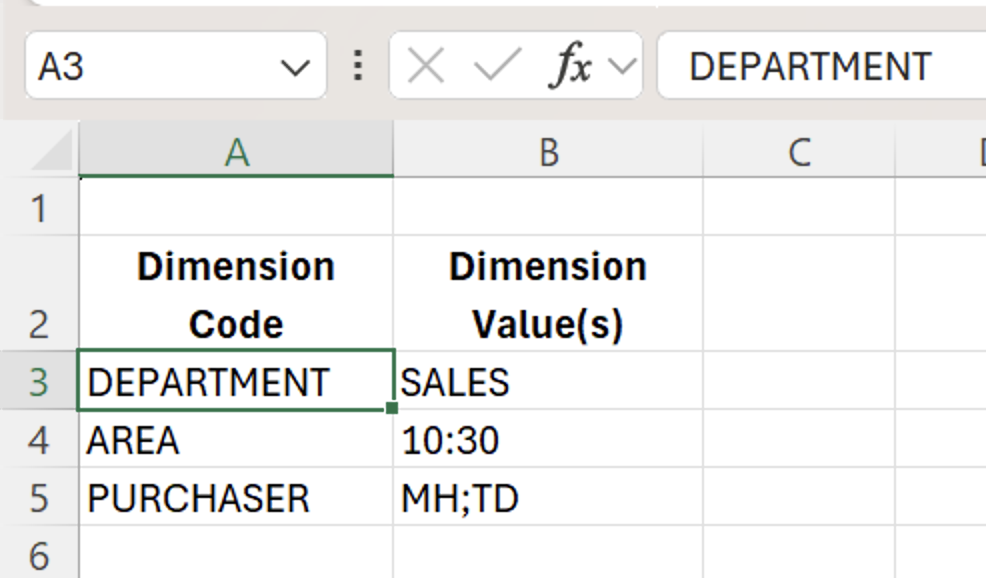
Task: Select column A header
Action: pos(236,152)
